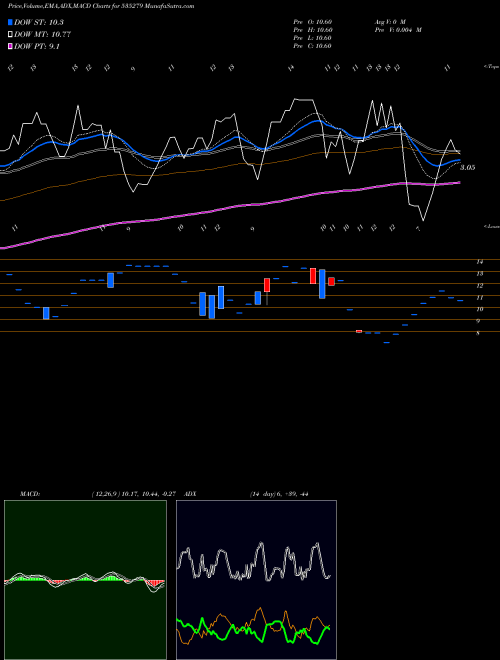
Task: Click the 'Pre H: 10.60' value
Action: click(313, 30)
